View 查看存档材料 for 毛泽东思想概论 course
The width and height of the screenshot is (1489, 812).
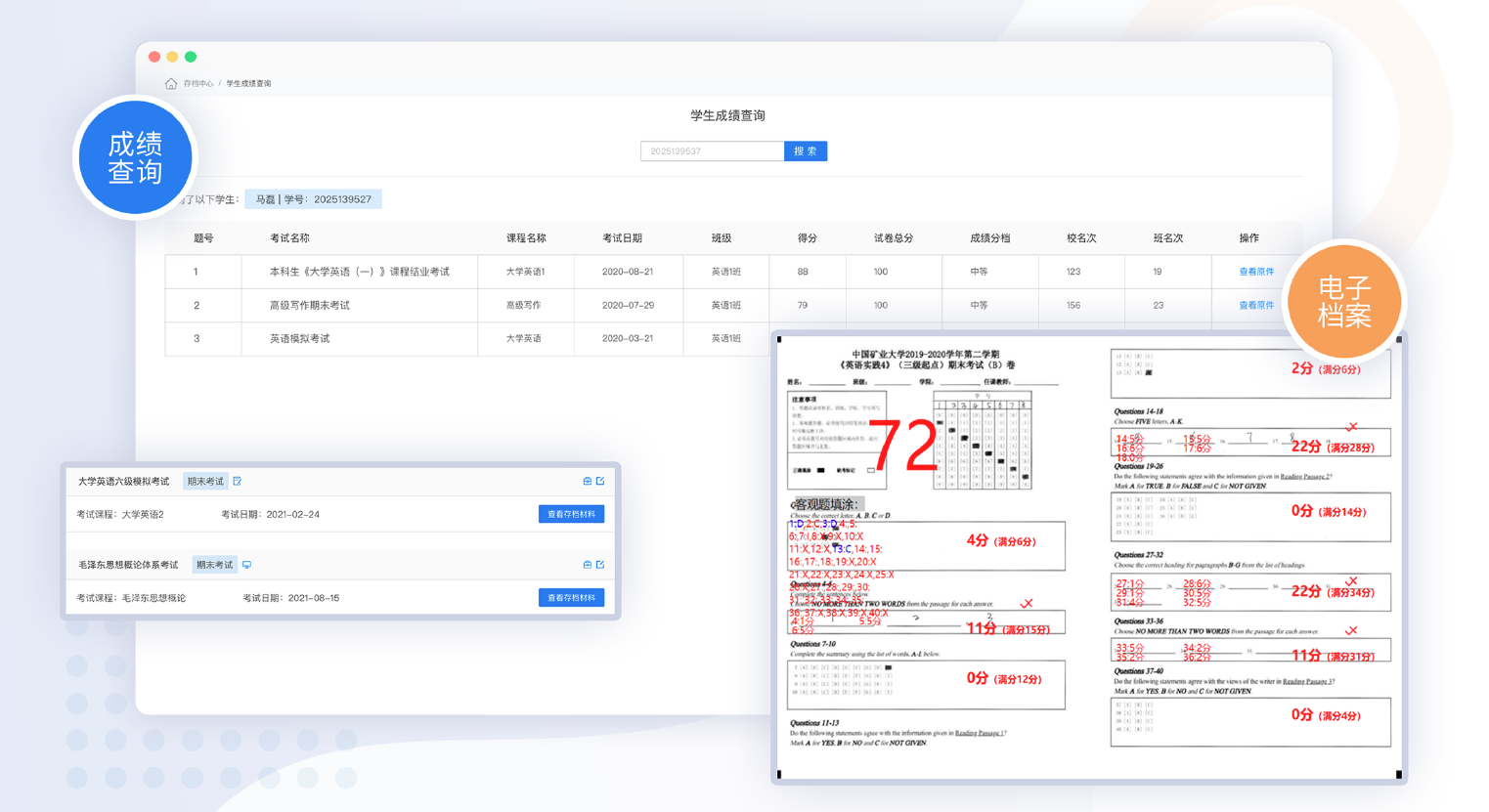(x=571, y=597)
